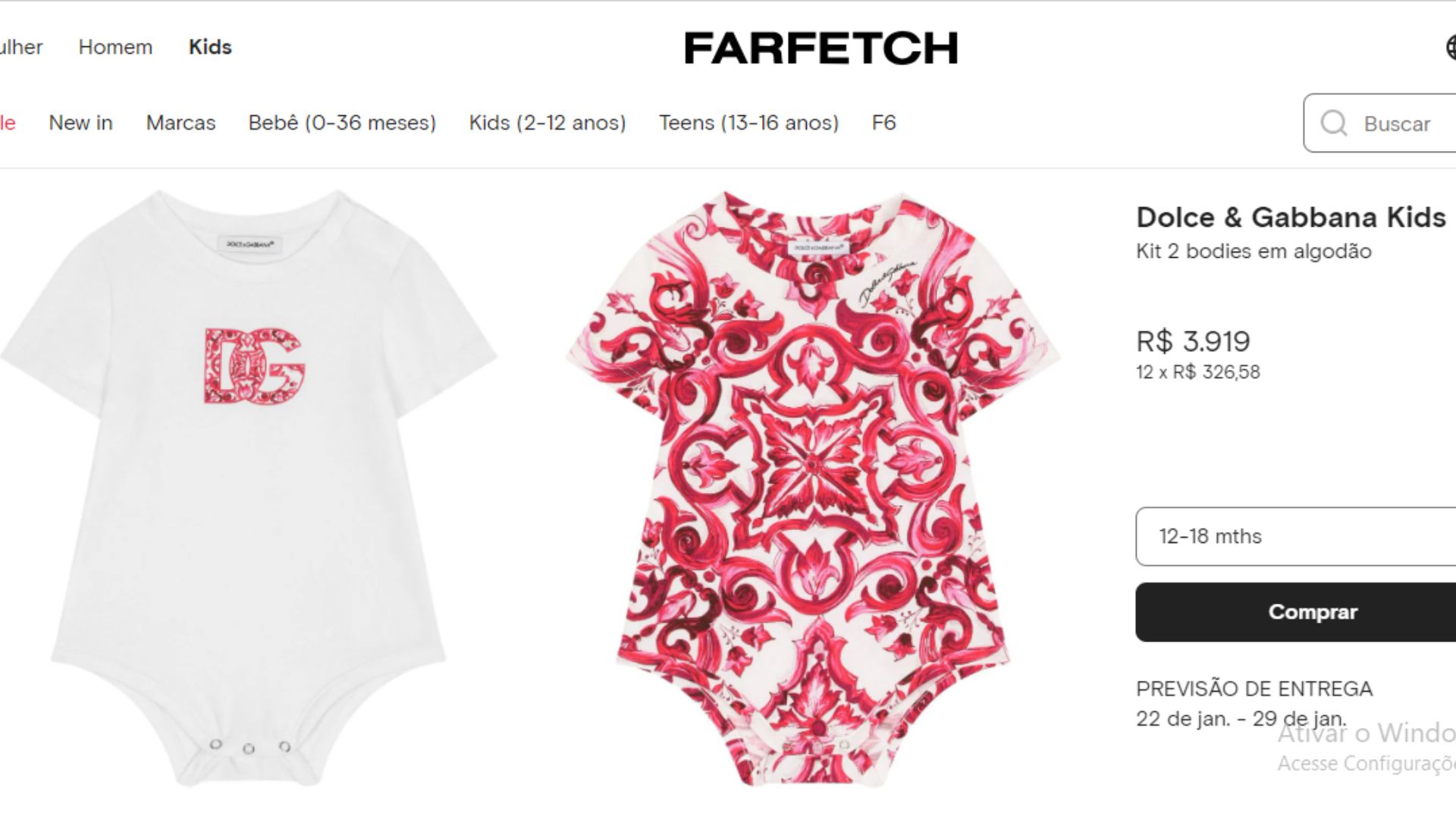The height and width of the screenshot is (819, 1456).
Task: Select the Kids tab
Action: pos(210,47)
